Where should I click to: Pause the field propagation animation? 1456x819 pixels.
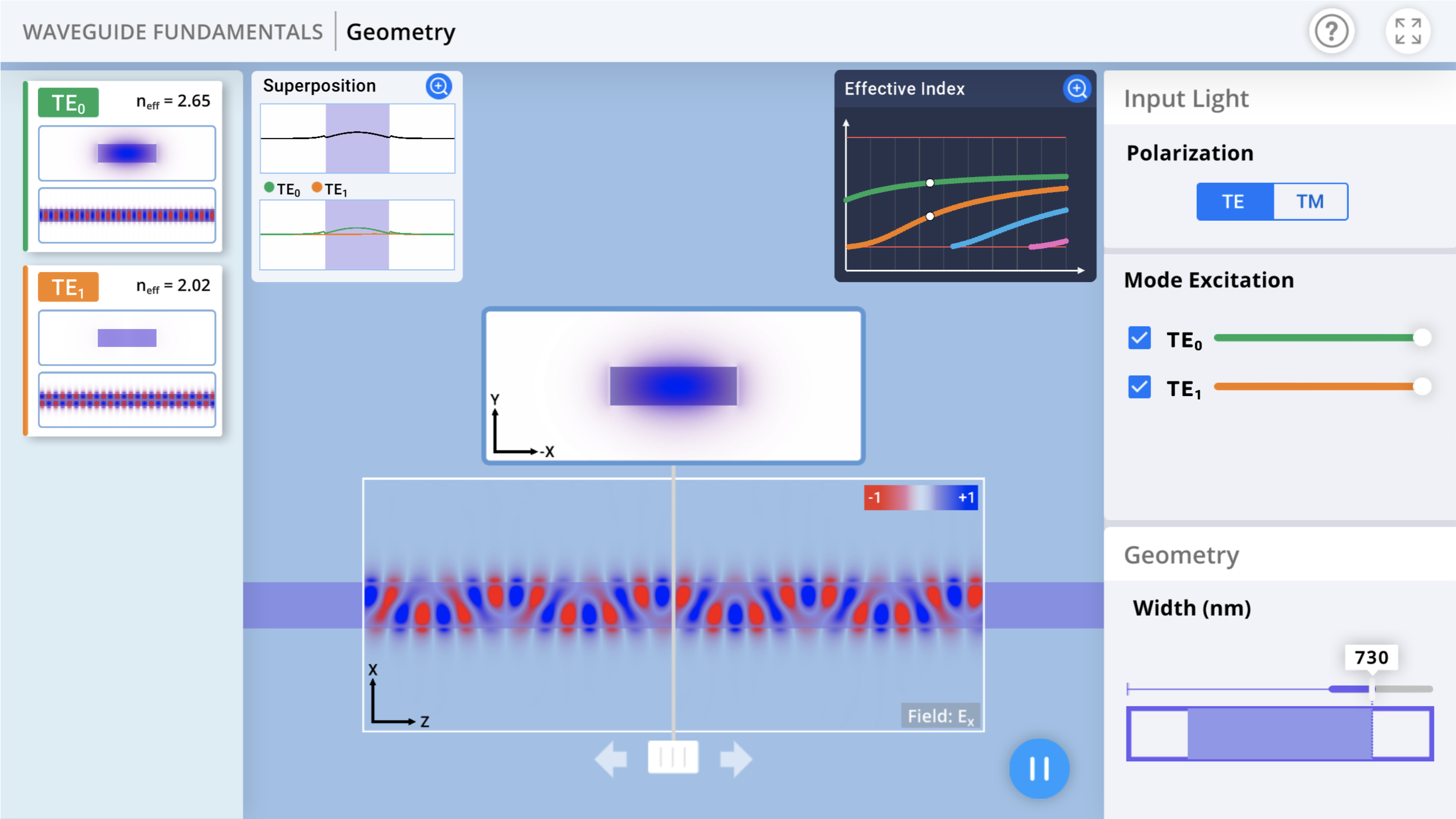click(x=1039, y=768)
